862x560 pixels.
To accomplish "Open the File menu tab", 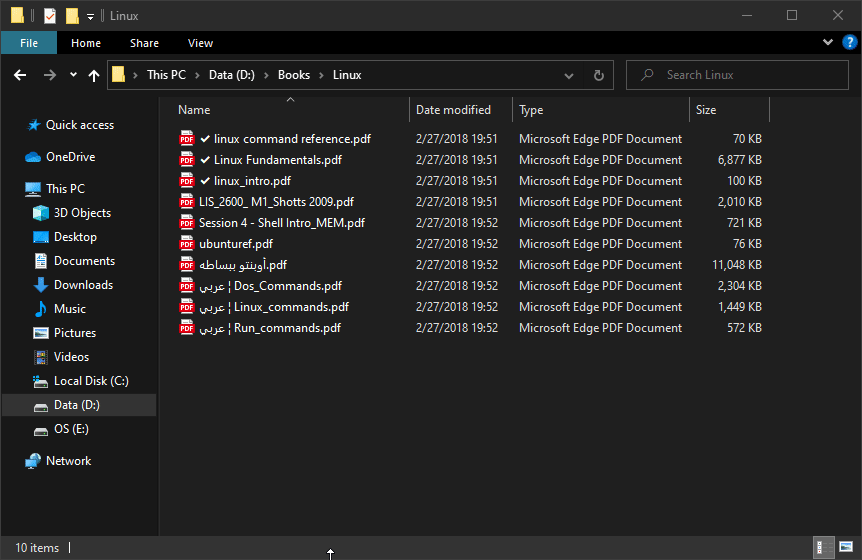I will tap(29, 43).
